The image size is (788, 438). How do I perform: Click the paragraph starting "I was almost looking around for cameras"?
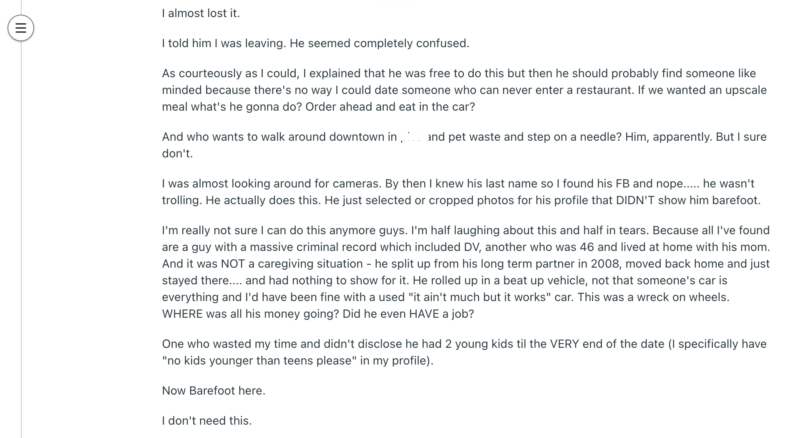tap(461, 192)
